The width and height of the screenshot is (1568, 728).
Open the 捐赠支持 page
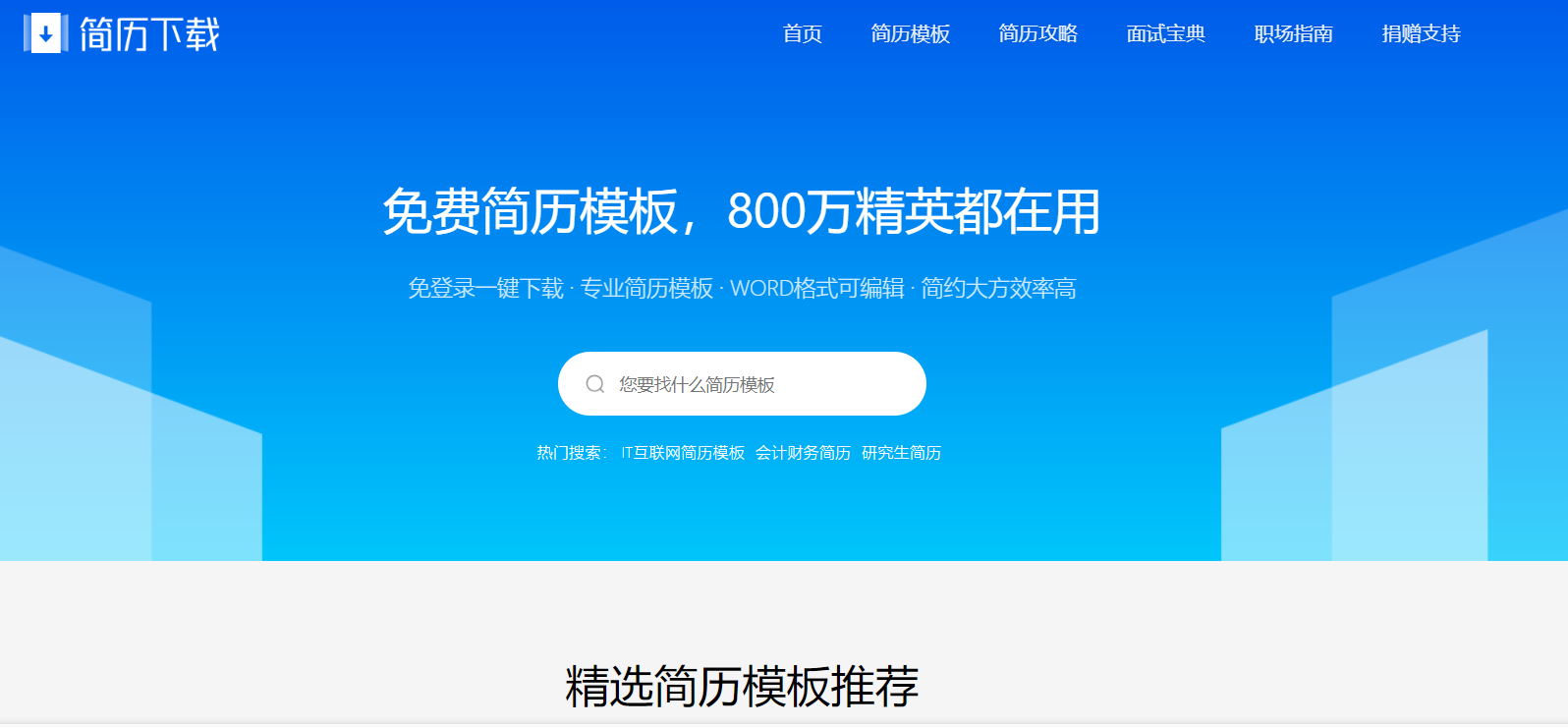coord(1421,34)
